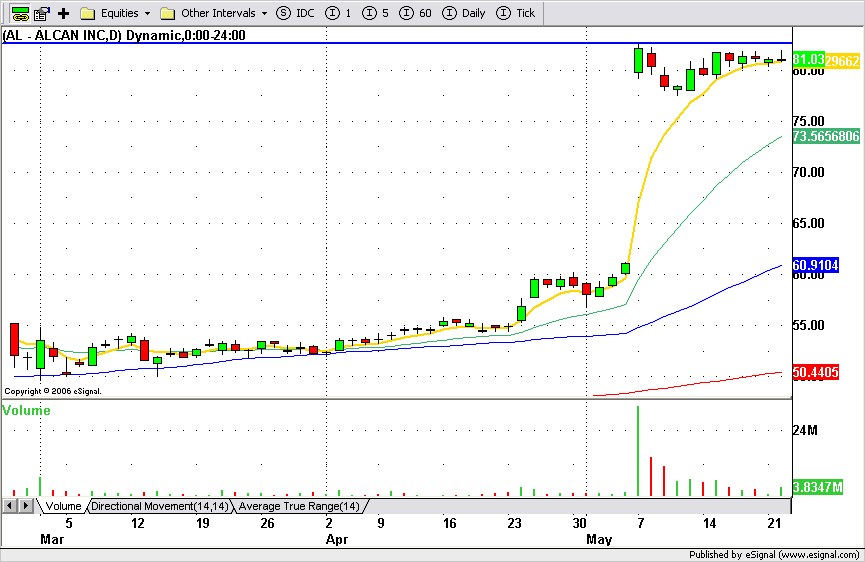This screenshot has width=865, height=562.
Task: Click the plus add icon
Action: (x=63, y=13)
